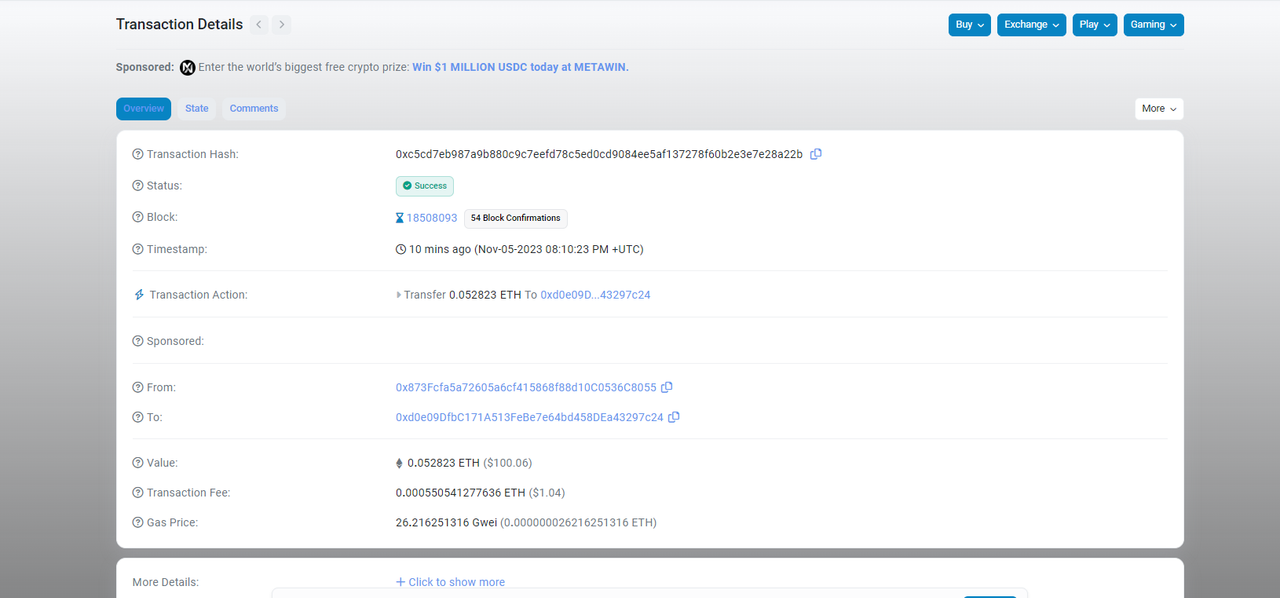Switch to the Comments tab
The height and width of the screenshot is (598, 1280).
tap(254, 108)
